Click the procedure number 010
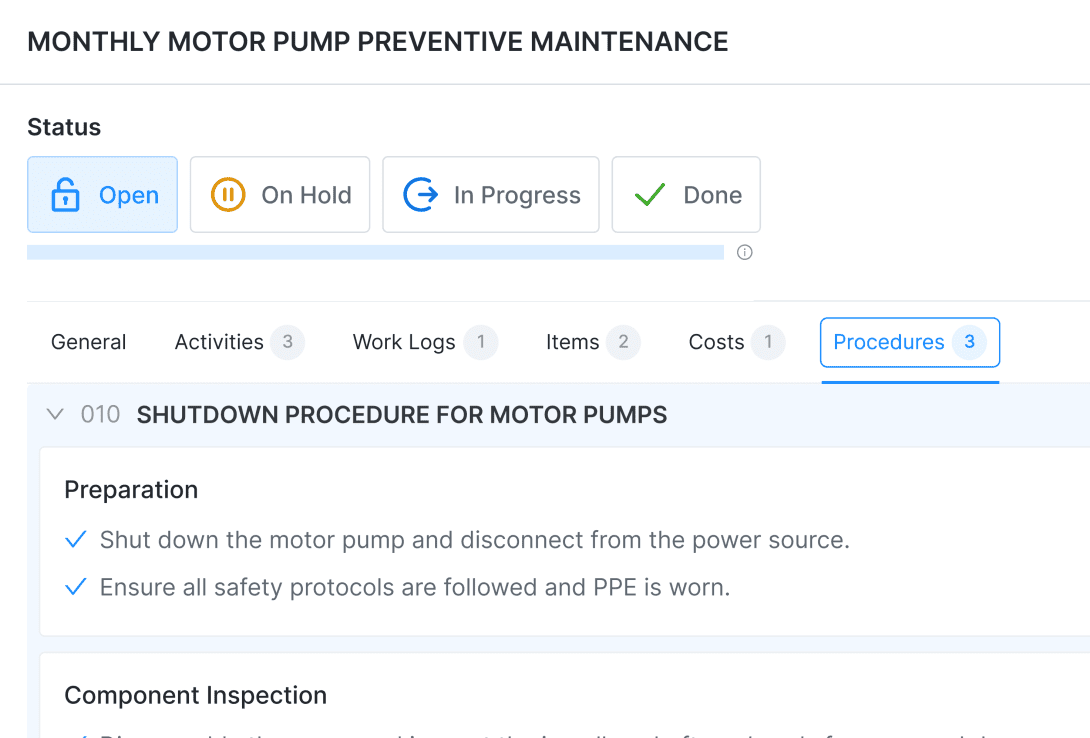 point(100,415)
